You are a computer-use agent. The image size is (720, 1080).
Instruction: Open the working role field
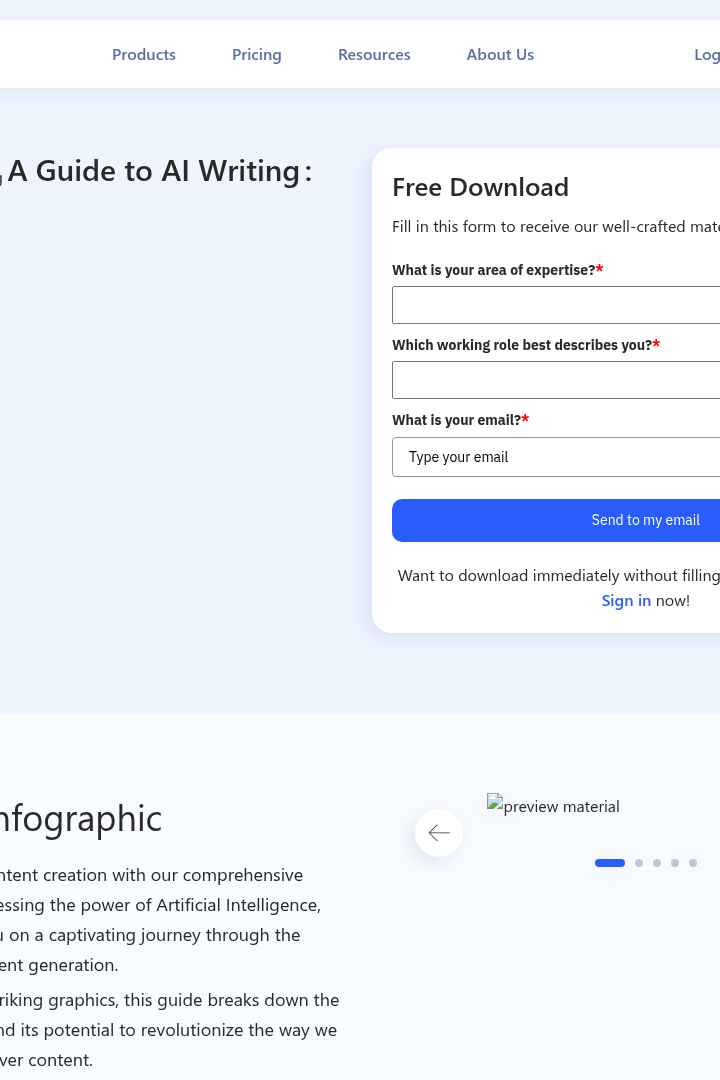click(x=556, y=380)
